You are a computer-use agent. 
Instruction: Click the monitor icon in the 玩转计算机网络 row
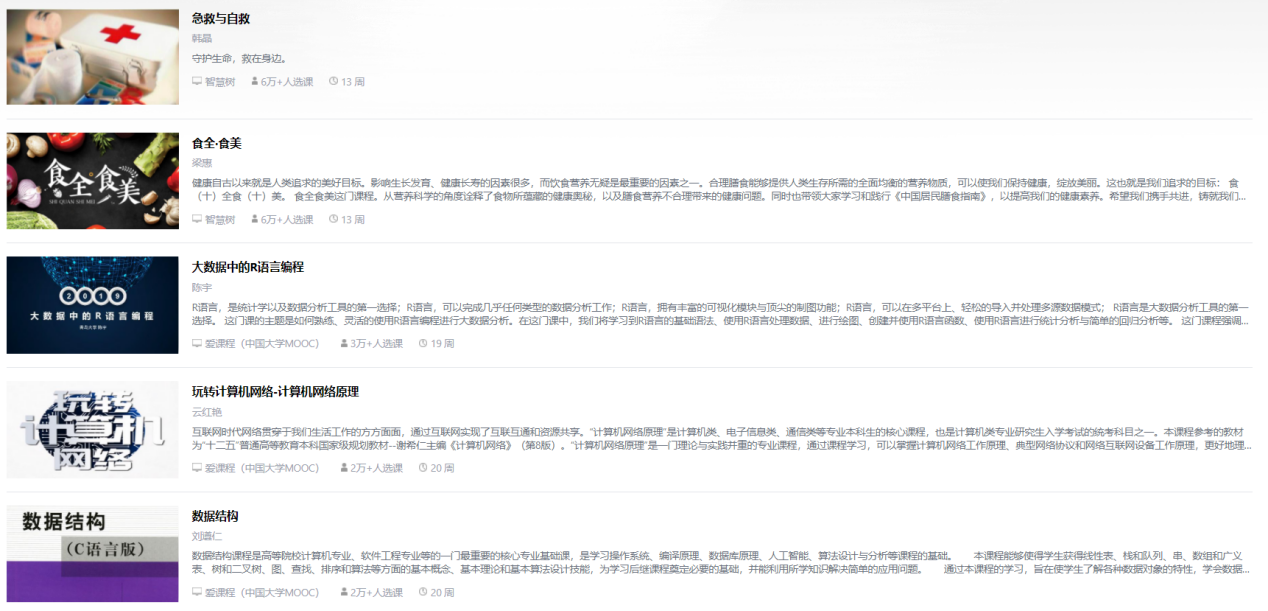click(197, 468)
